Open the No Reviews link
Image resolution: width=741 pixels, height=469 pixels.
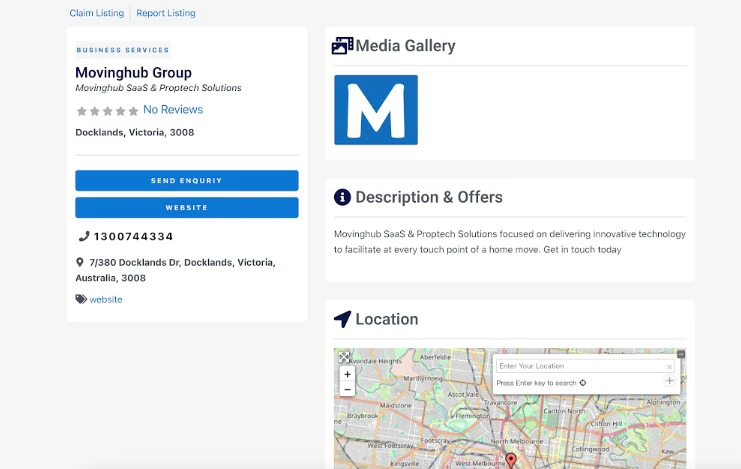click(173, 110)
